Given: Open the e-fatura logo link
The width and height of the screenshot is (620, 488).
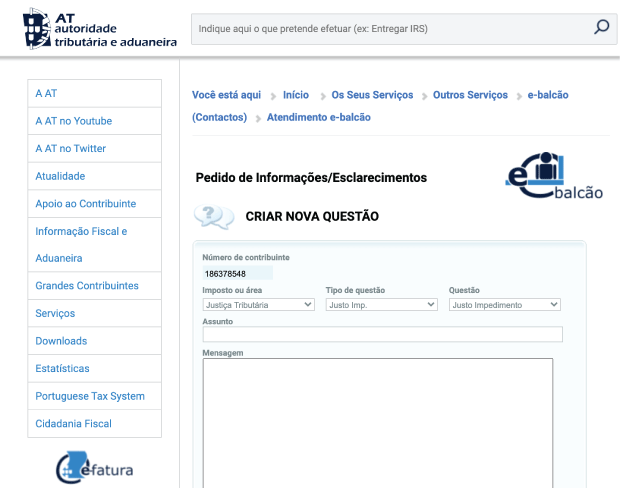Looking at the screenshot, I should 95,467.
